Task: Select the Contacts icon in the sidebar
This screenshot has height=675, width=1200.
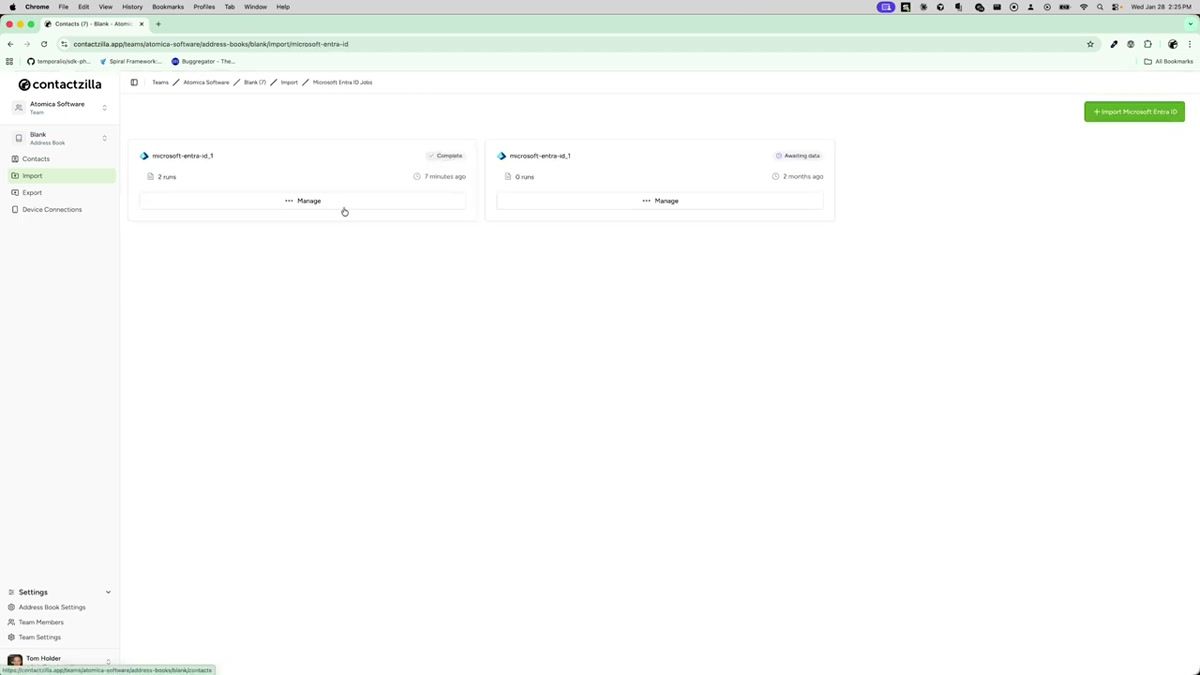Action: tap(14, 158)
